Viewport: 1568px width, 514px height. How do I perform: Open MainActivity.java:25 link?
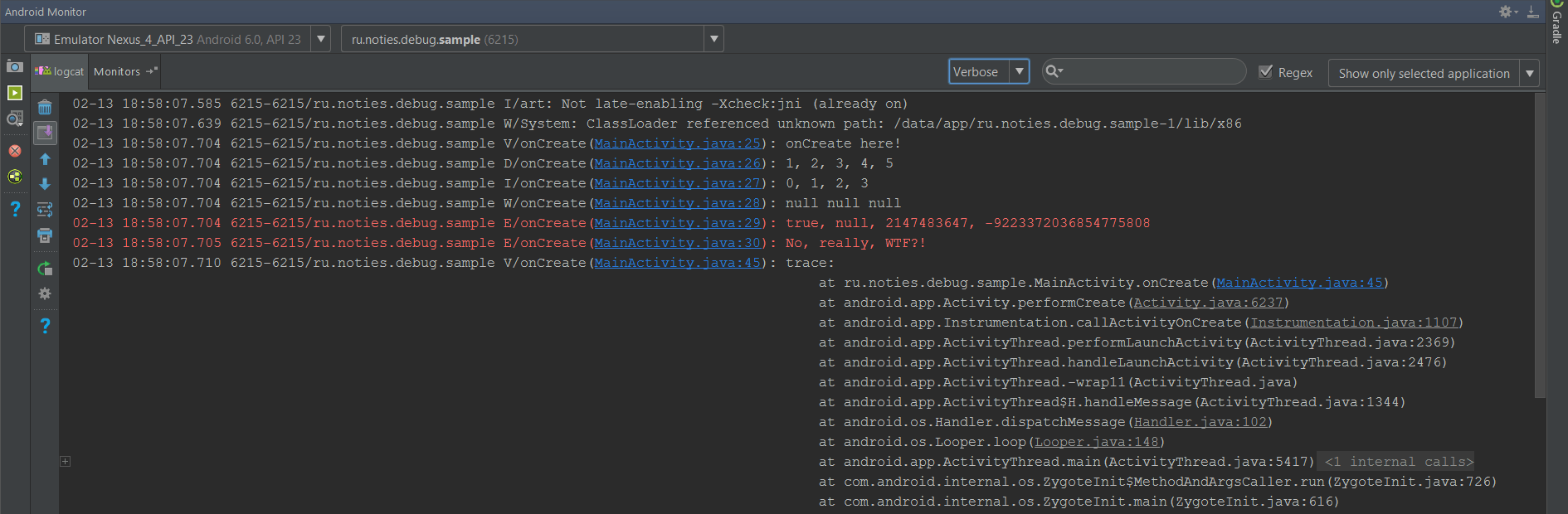click(678, 143)
